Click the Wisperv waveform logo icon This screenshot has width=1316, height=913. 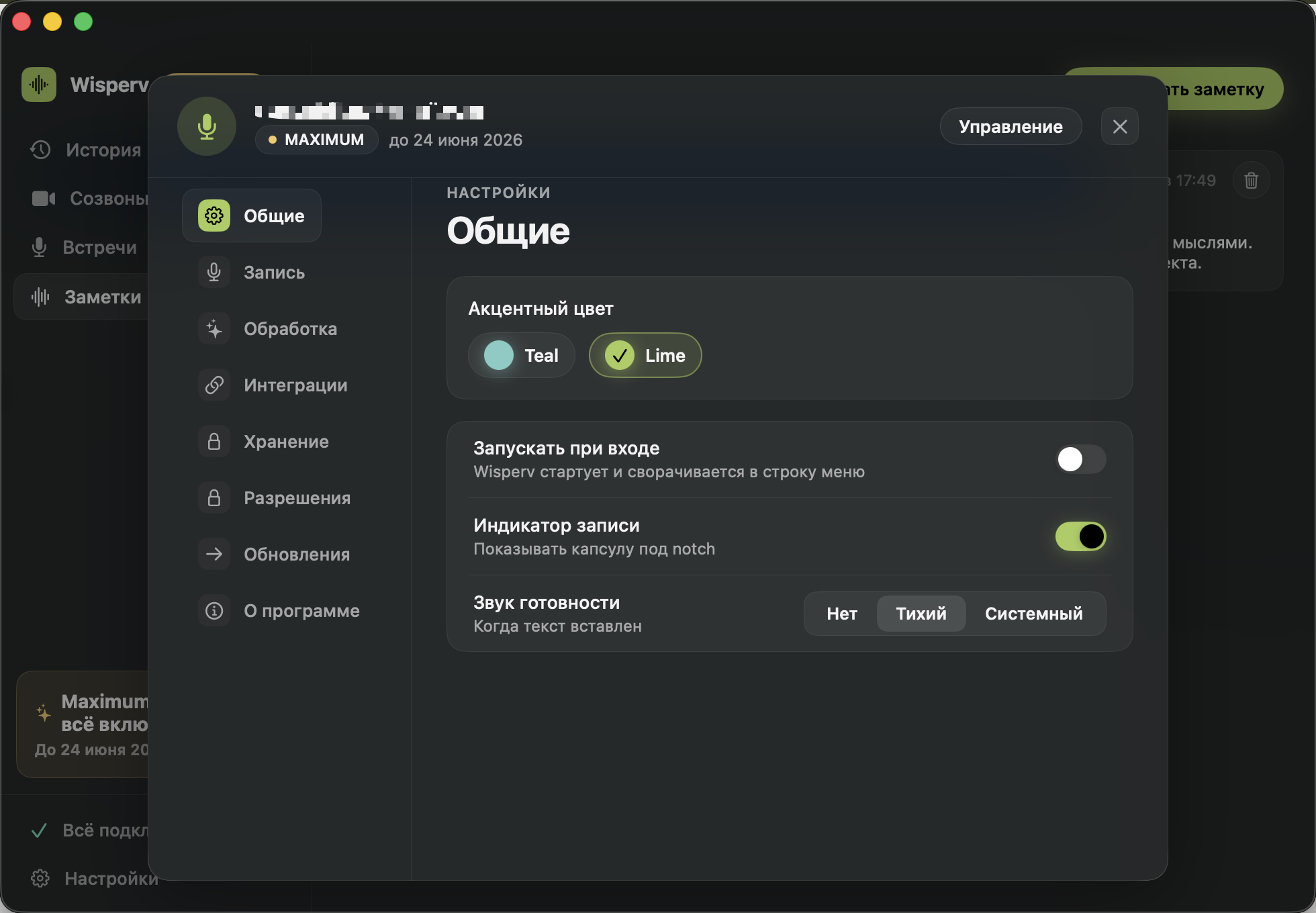tap(39, 85)
